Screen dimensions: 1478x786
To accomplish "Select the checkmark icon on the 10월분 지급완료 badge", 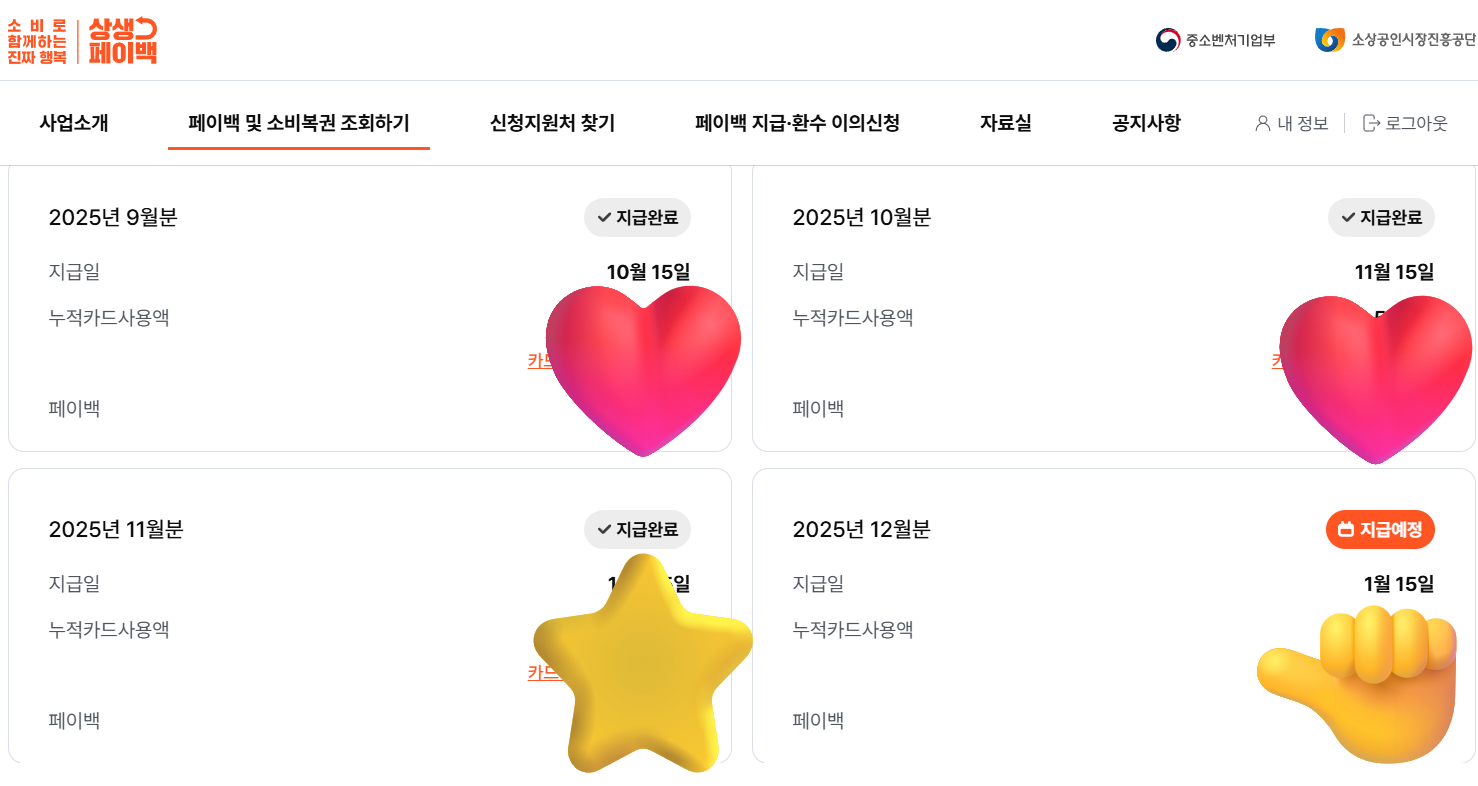I will [x=1346, y=217].
